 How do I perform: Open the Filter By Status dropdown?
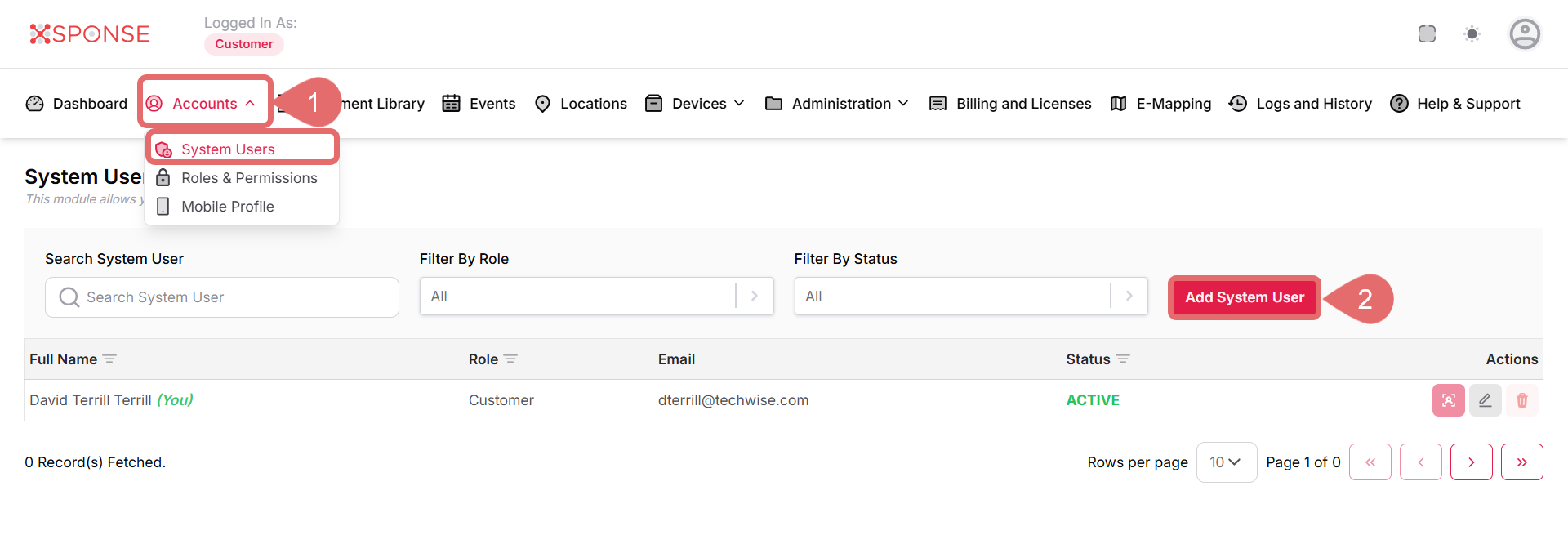[970, 297]
